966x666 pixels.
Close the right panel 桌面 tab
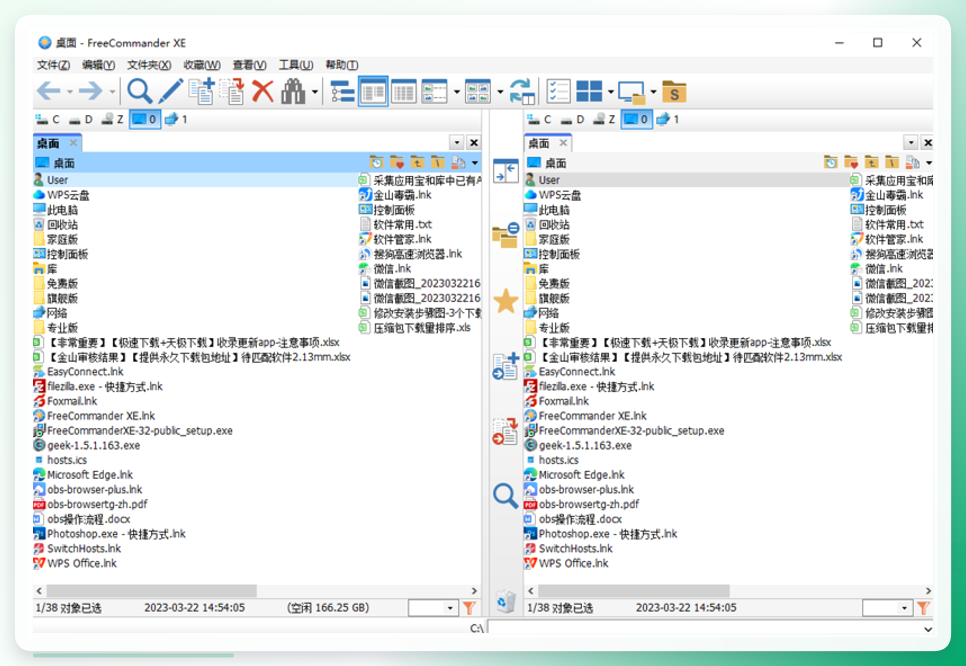pyautogui.click(x=563, y=143)
